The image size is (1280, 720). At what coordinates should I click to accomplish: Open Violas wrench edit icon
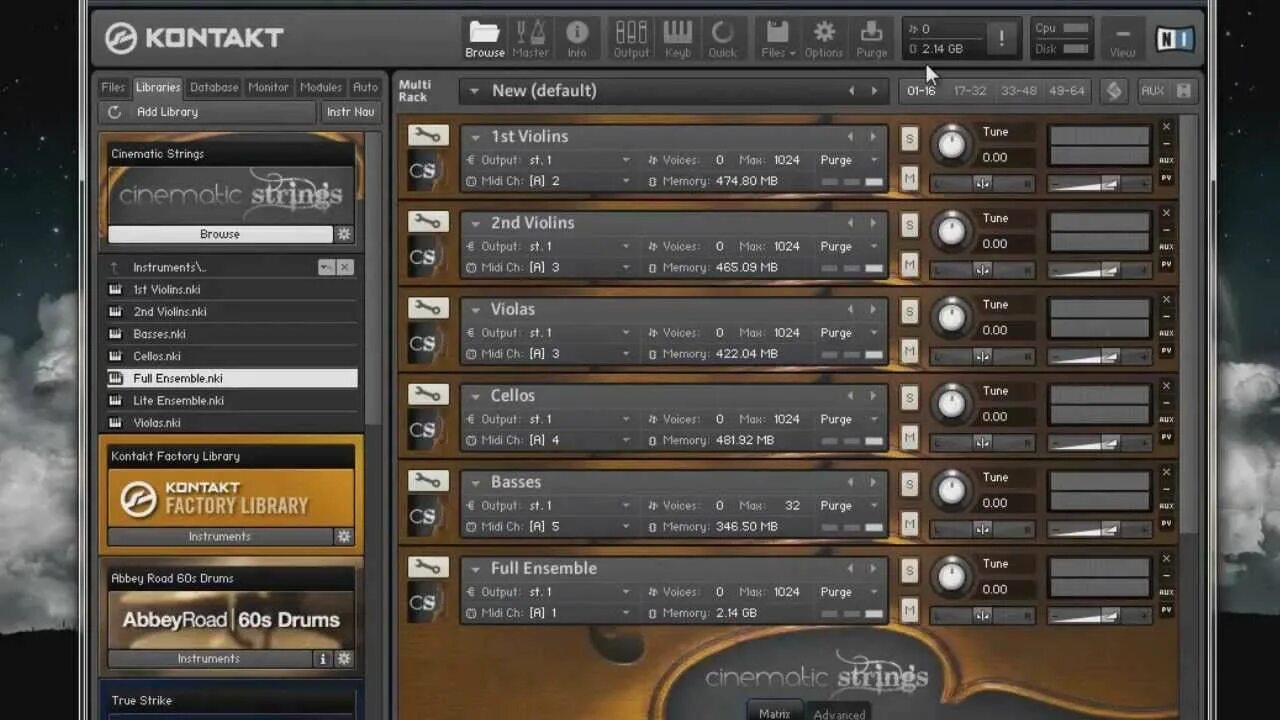428,307
